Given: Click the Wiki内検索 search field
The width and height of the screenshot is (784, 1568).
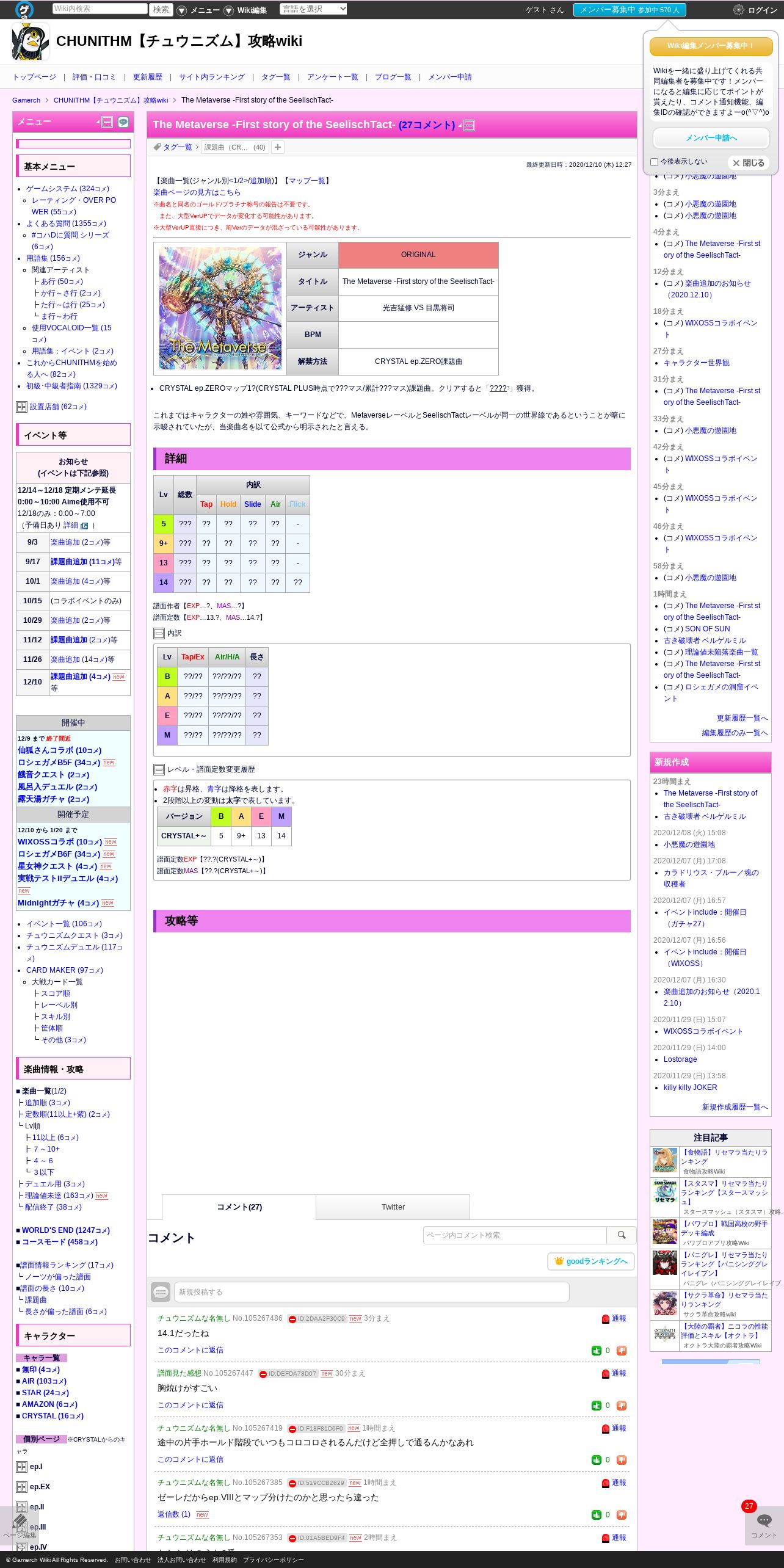Looking at the screenshot, I should (100, 9).
